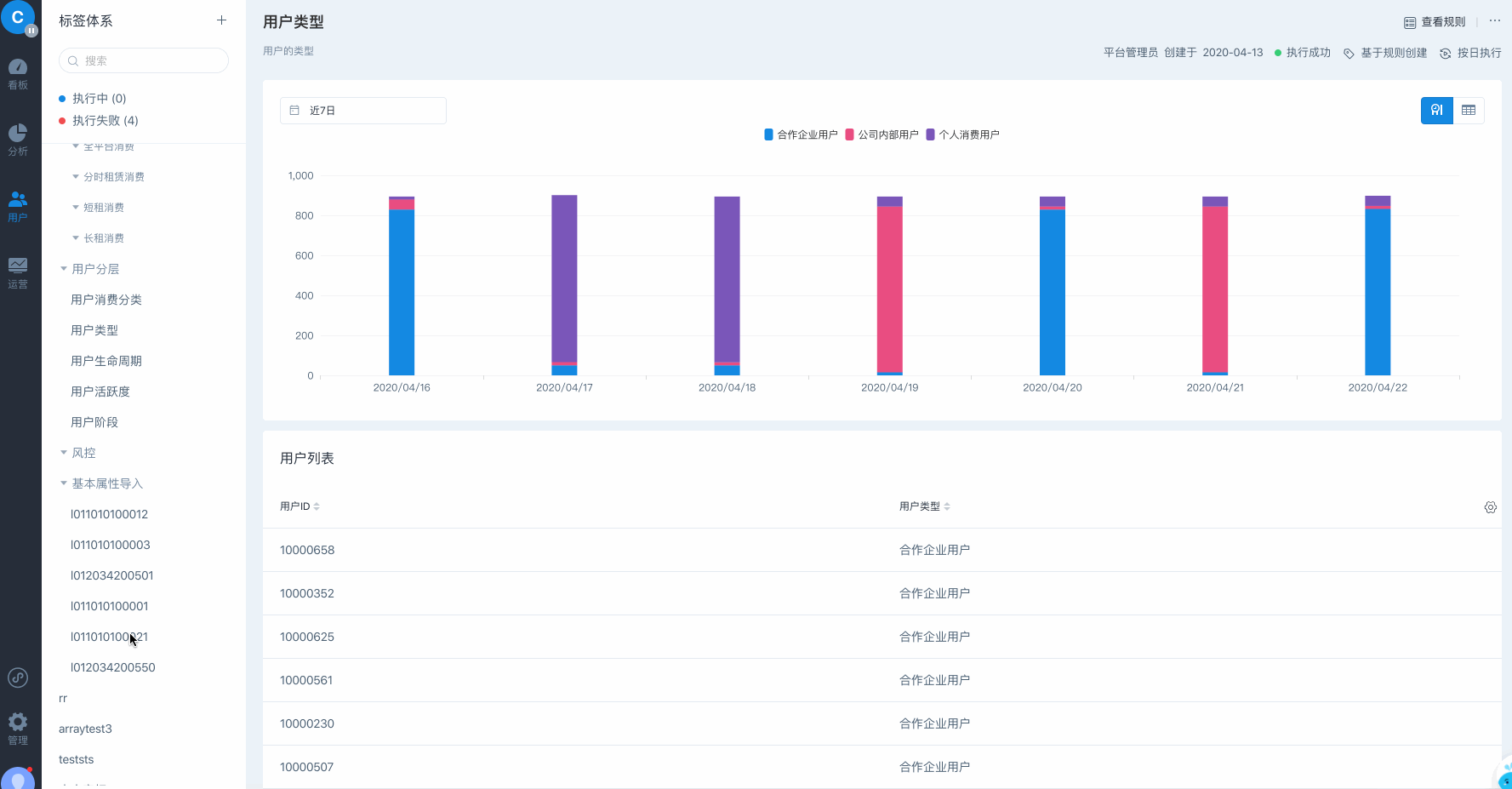Collapse the 基本属性导入 tree group
This screenshot has height=789, width=1512.
(64, 483)
